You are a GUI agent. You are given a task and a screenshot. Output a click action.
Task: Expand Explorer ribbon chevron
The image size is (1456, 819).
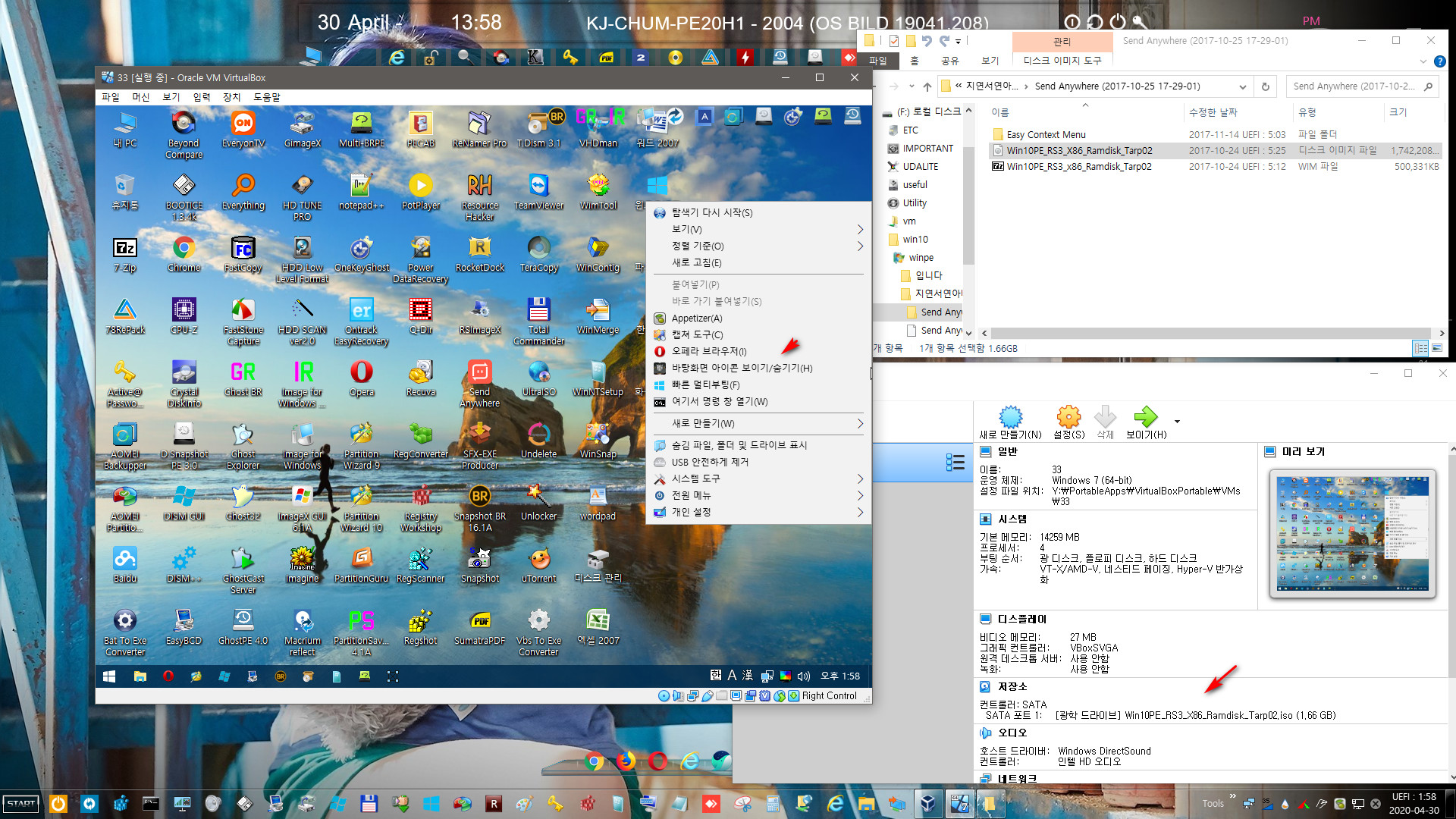(x=1423, y=61)
